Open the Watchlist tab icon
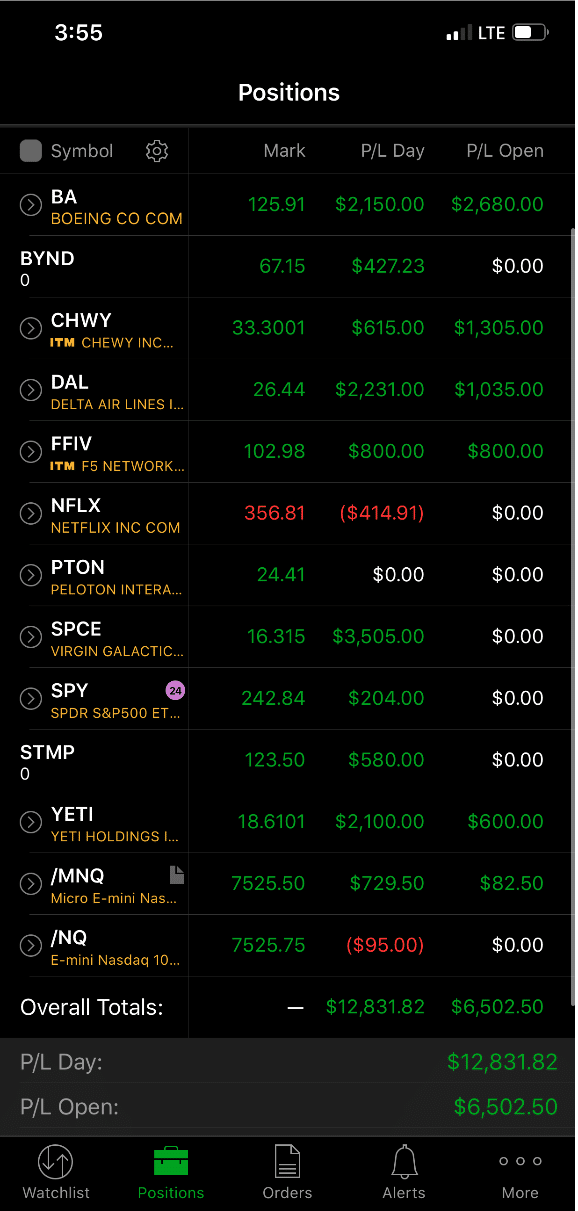The height and width of the screenshot is (1211, 578). point(56,1162)
